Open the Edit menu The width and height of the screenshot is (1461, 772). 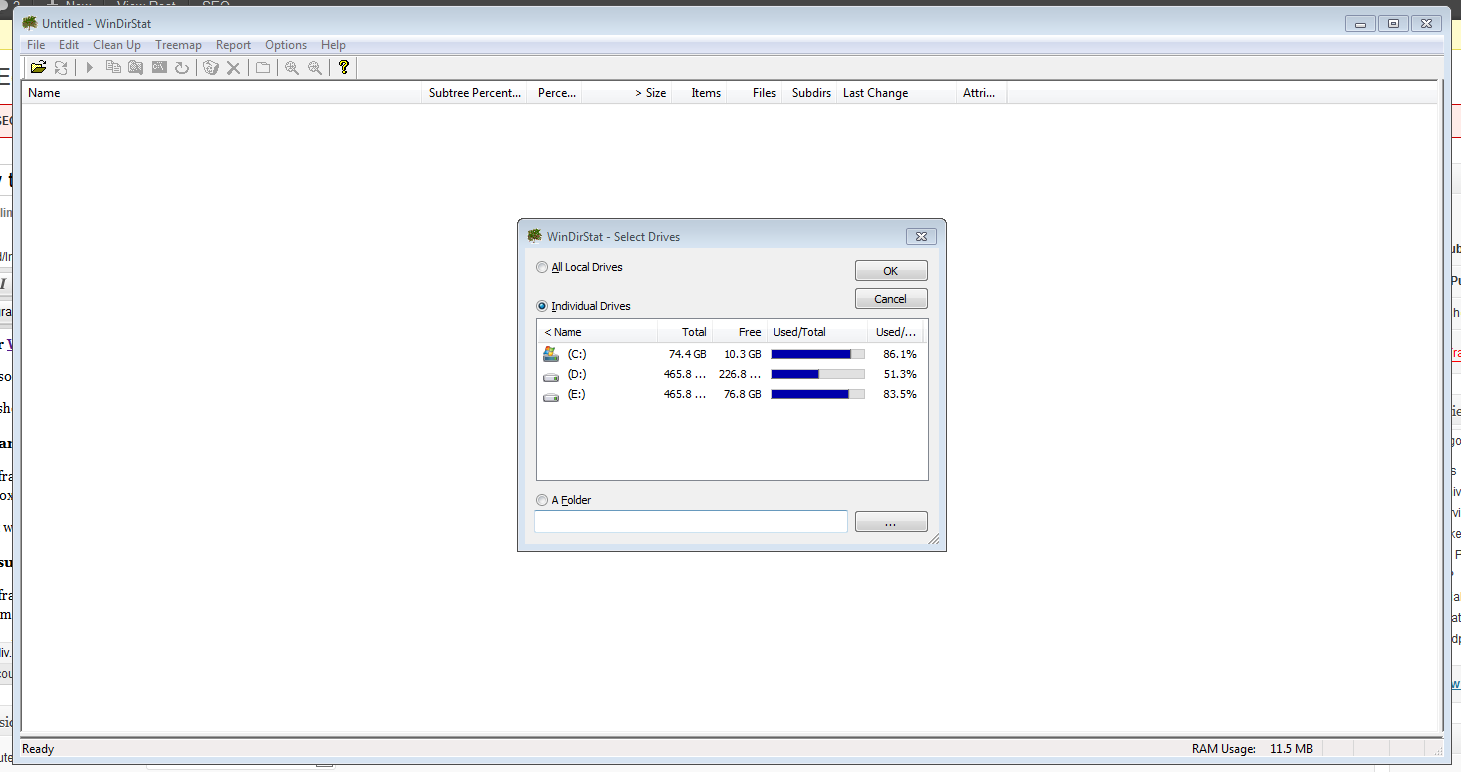pyautogui.click(x=69, y=45)
